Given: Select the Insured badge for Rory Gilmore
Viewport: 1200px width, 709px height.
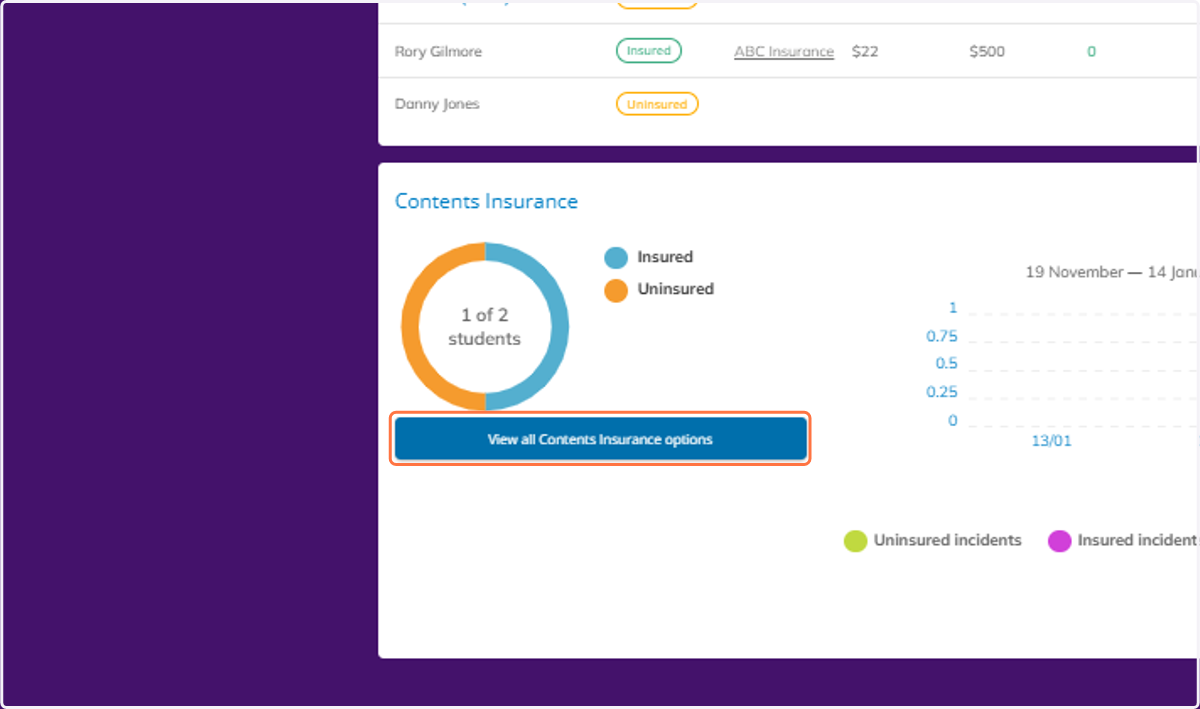Looking at the screenshot, I should [x=649, y=51].
